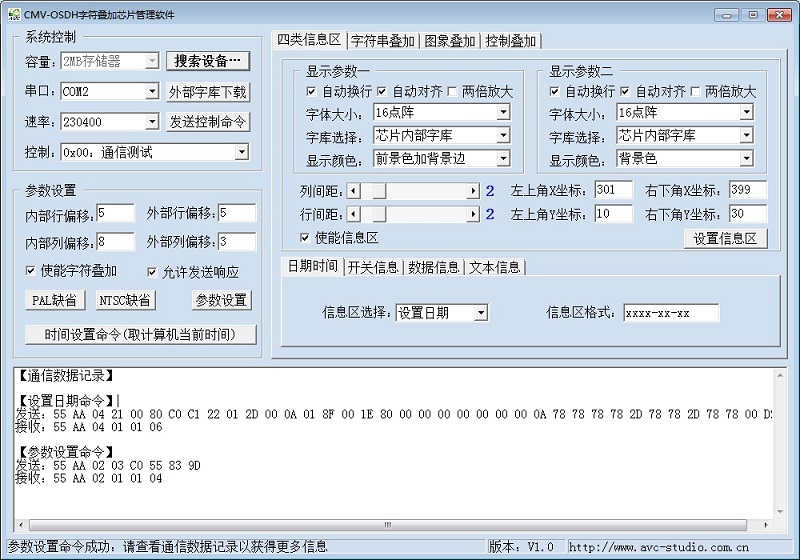This screenshot has height=560, width=800.
Task: Click left arrow of 行间距 slider
Action: click(x=353, y=214)
